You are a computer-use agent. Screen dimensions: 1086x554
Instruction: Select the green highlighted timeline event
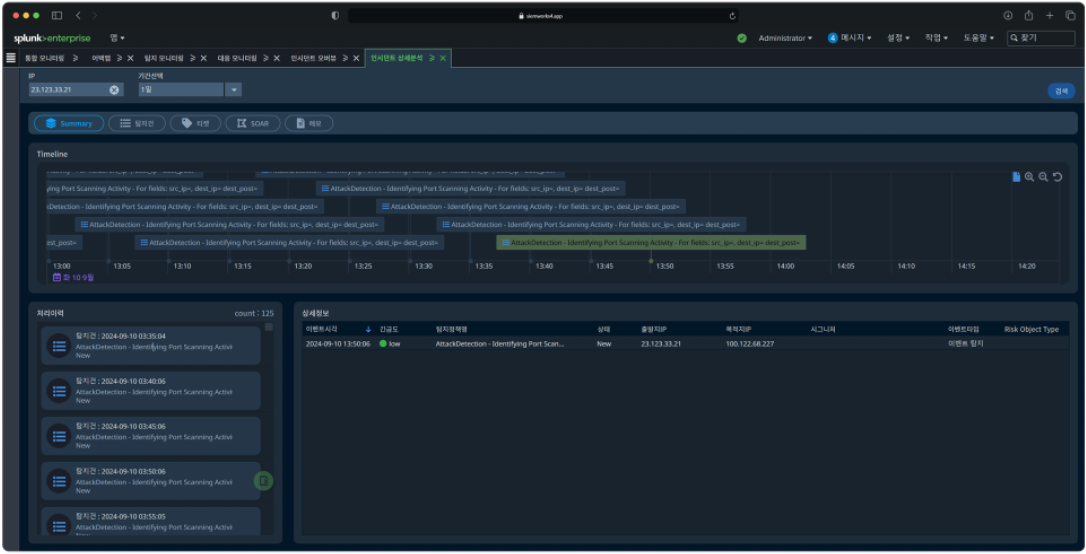click(651, 242)
